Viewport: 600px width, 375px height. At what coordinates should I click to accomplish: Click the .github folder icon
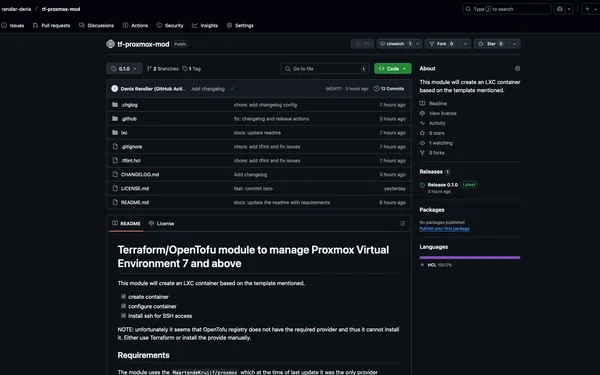pyautogui.click(x=115, y=119)
